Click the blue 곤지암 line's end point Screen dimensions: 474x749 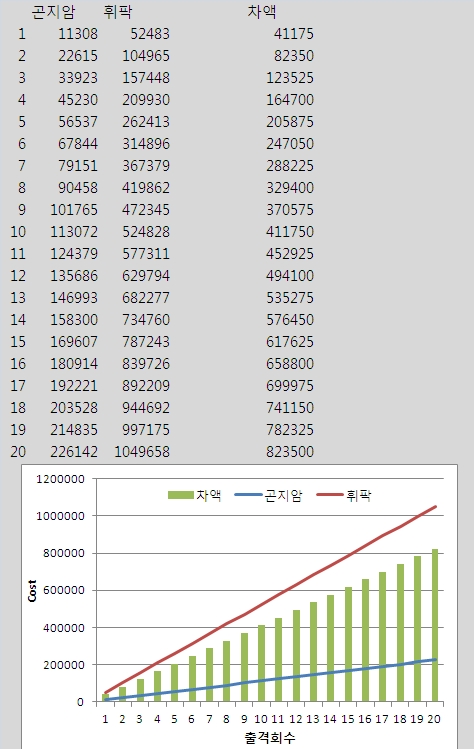coord(435,660)
